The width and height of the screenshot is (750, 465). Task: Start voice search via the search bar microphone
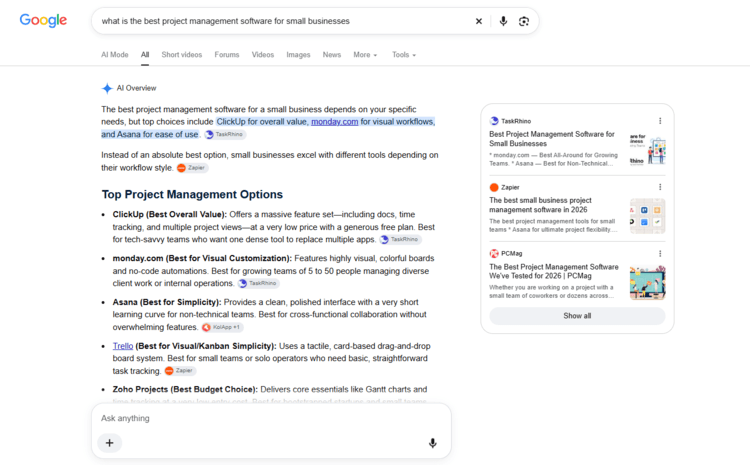point(503,21)
